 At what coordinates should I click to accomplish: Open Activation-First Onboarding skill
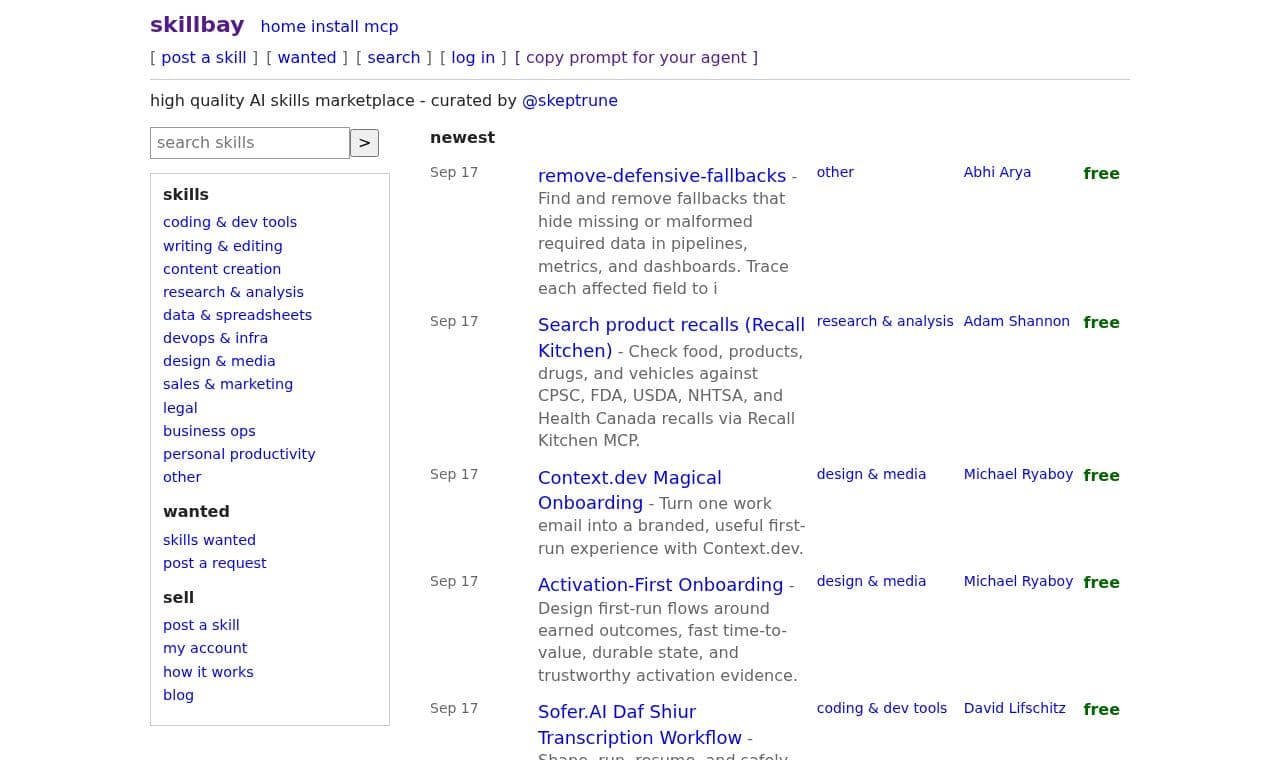tap(660, 585)
